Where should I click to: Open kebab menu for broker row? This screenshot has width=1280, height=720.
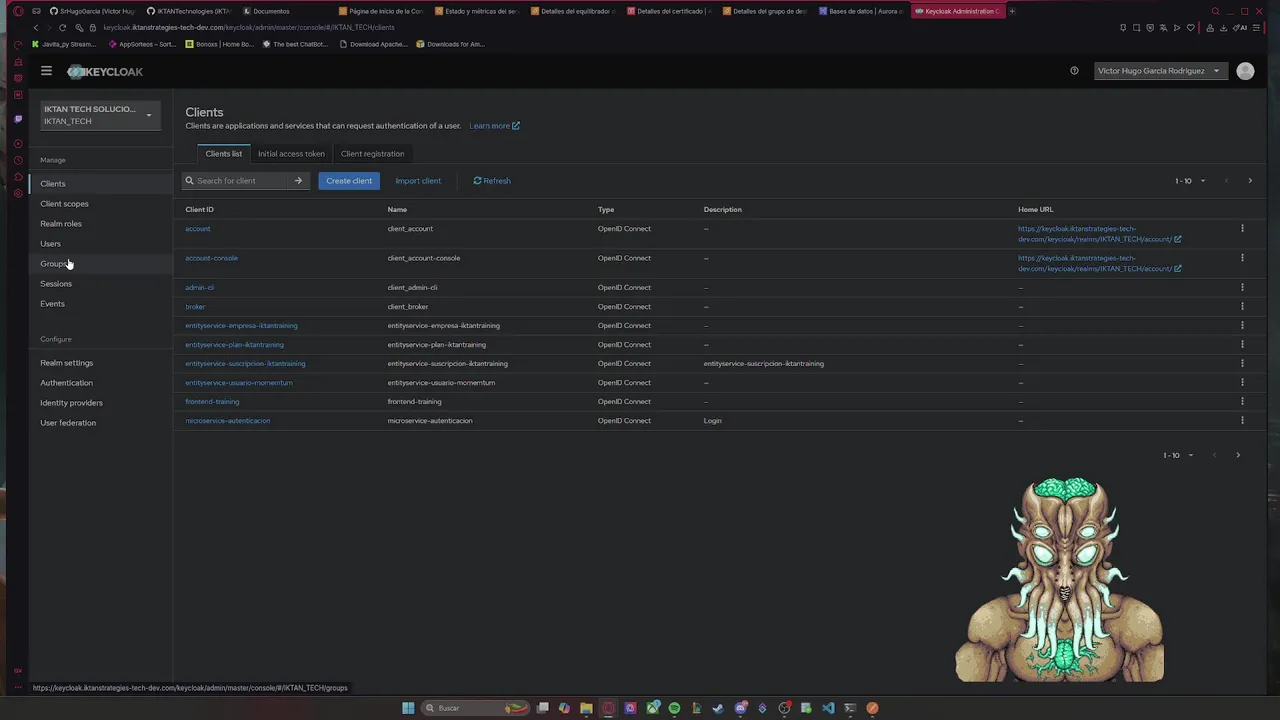coord(1242,307)
